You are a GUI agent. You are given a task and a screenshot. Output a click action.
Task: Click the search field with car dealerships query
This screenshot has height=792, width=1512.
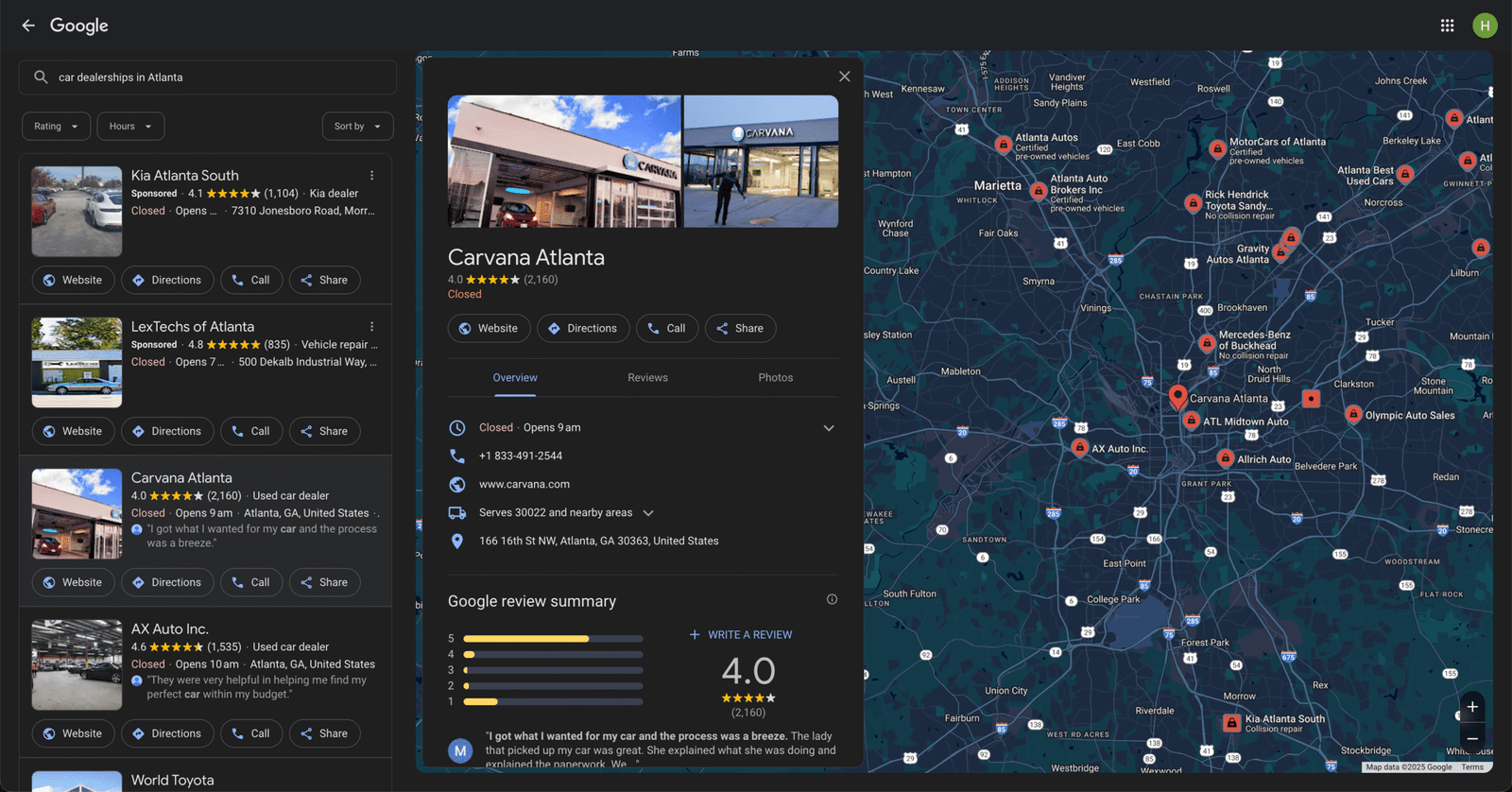coord(208,77)
